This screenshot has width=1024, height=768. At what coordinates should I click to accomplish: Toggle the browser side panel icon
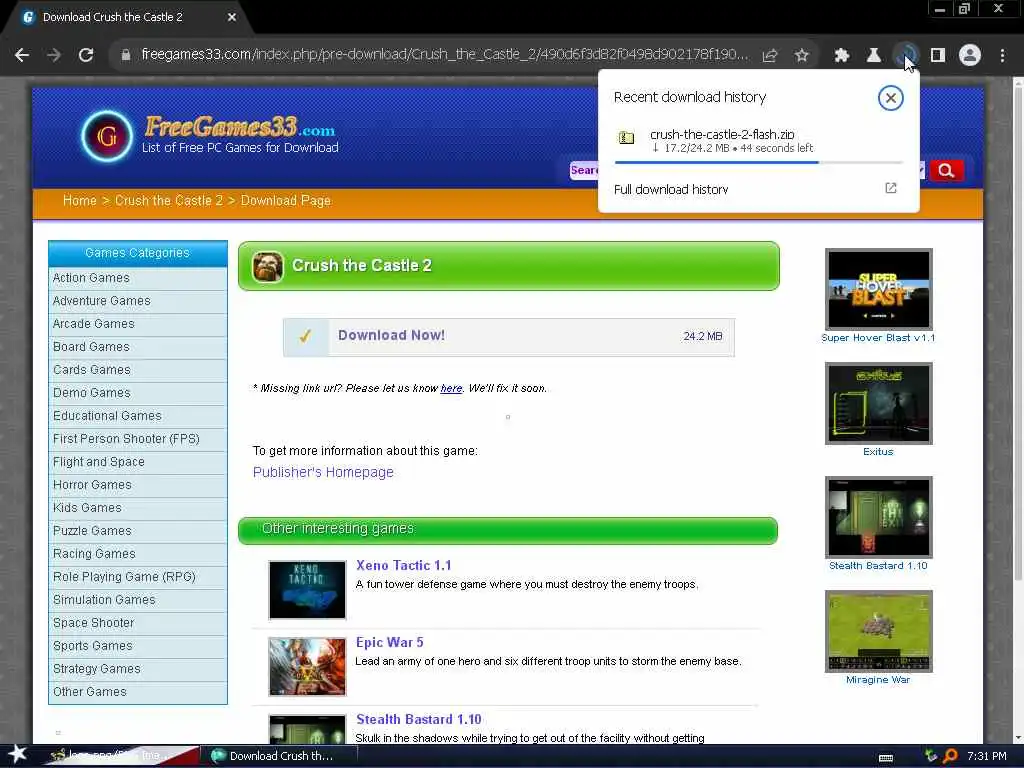[x=938, y=56]
